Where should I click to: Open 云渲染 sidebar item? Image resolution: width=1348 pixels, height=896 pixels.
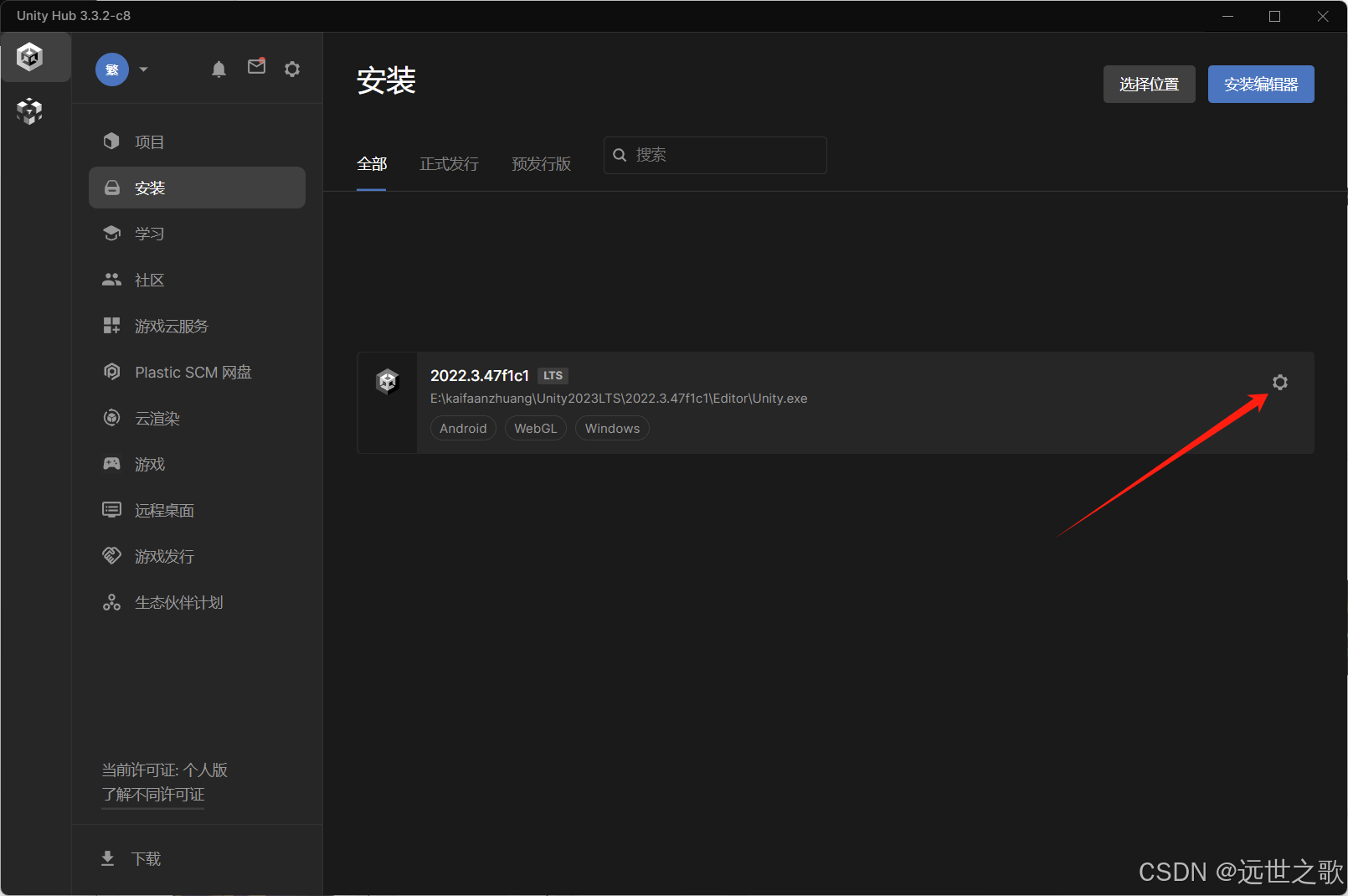point(197,418)
